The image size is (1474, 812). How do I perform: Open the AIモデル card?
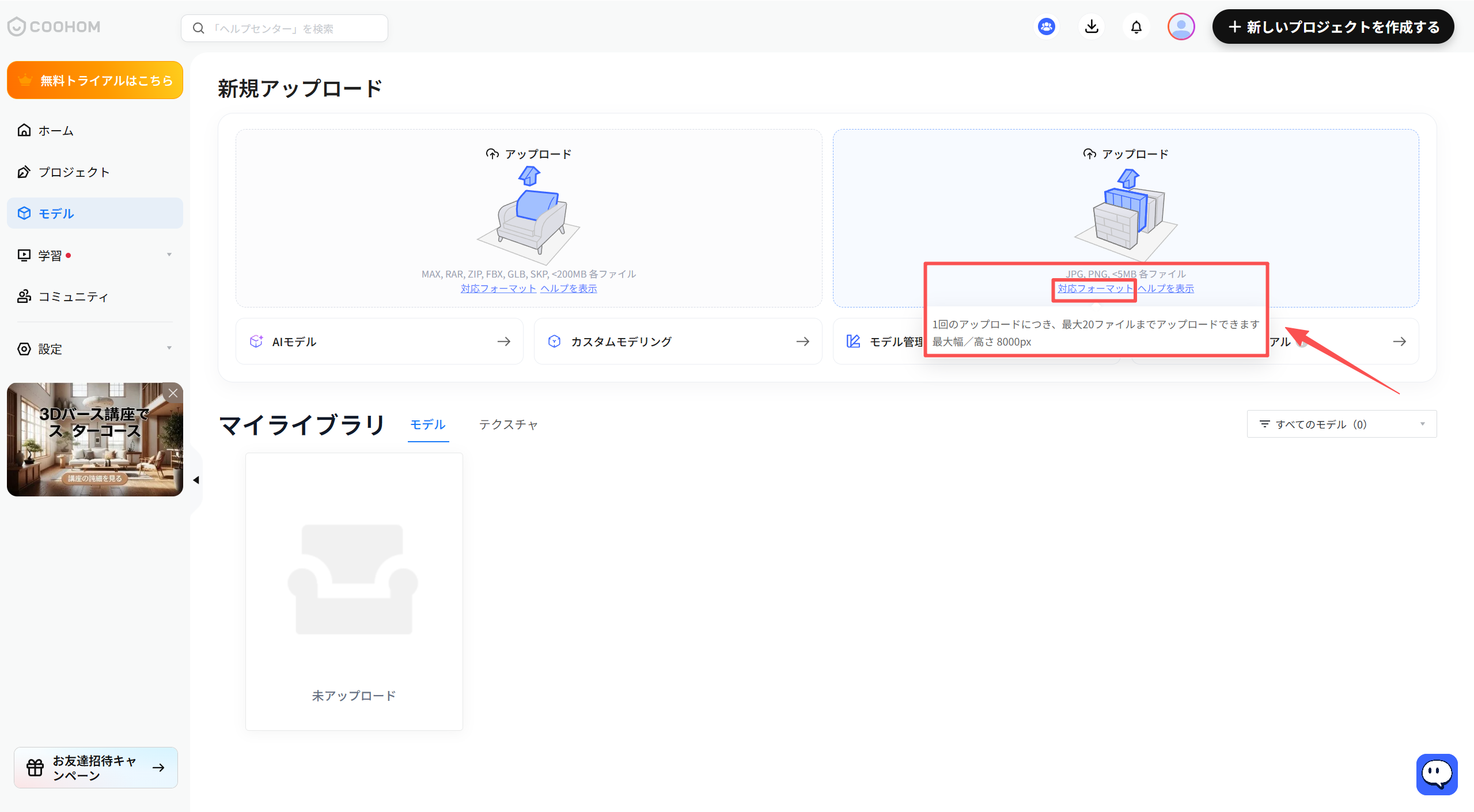pos(380,342)
